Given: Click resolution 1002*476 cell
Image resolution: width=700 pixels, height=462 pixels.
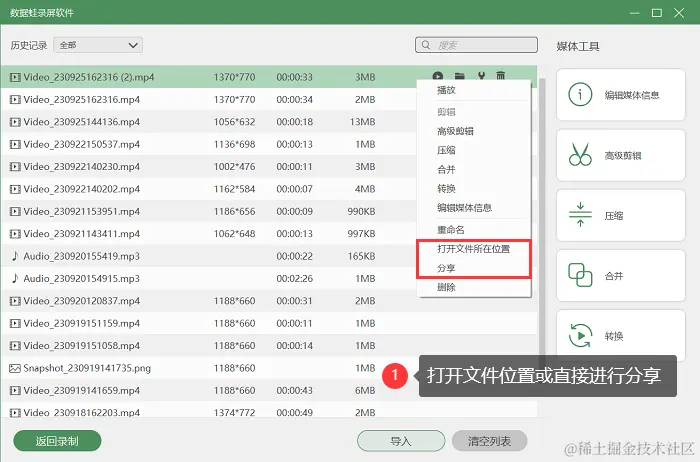Looking at the screenshot, I should pos(234,166).
